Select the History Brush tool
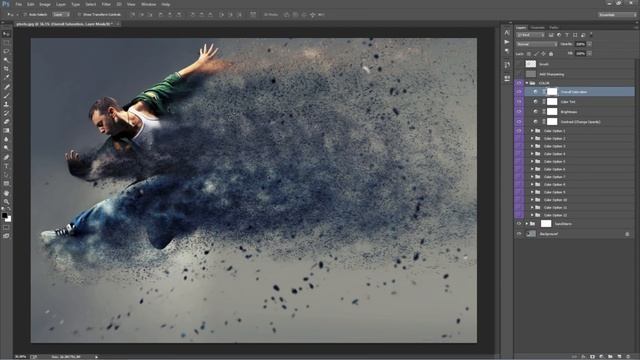The width and height of the screenshot is (640, 360). pos(6,113)
